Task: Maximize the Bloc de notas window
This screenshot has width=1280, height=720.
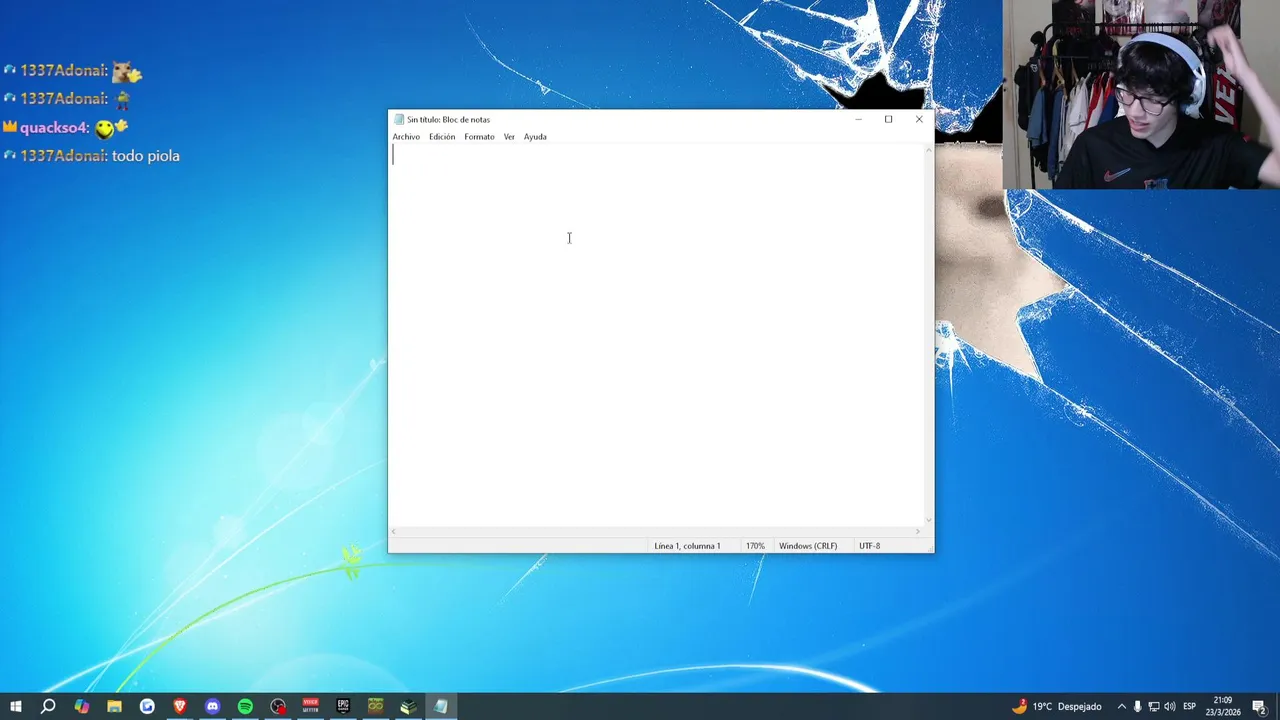Action: point(888,120)
